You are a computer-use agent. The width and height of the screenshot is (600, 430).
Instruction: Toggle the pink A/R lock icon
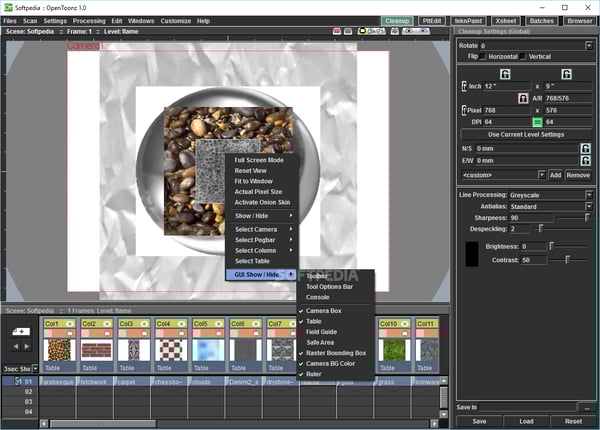coord(523,98)
